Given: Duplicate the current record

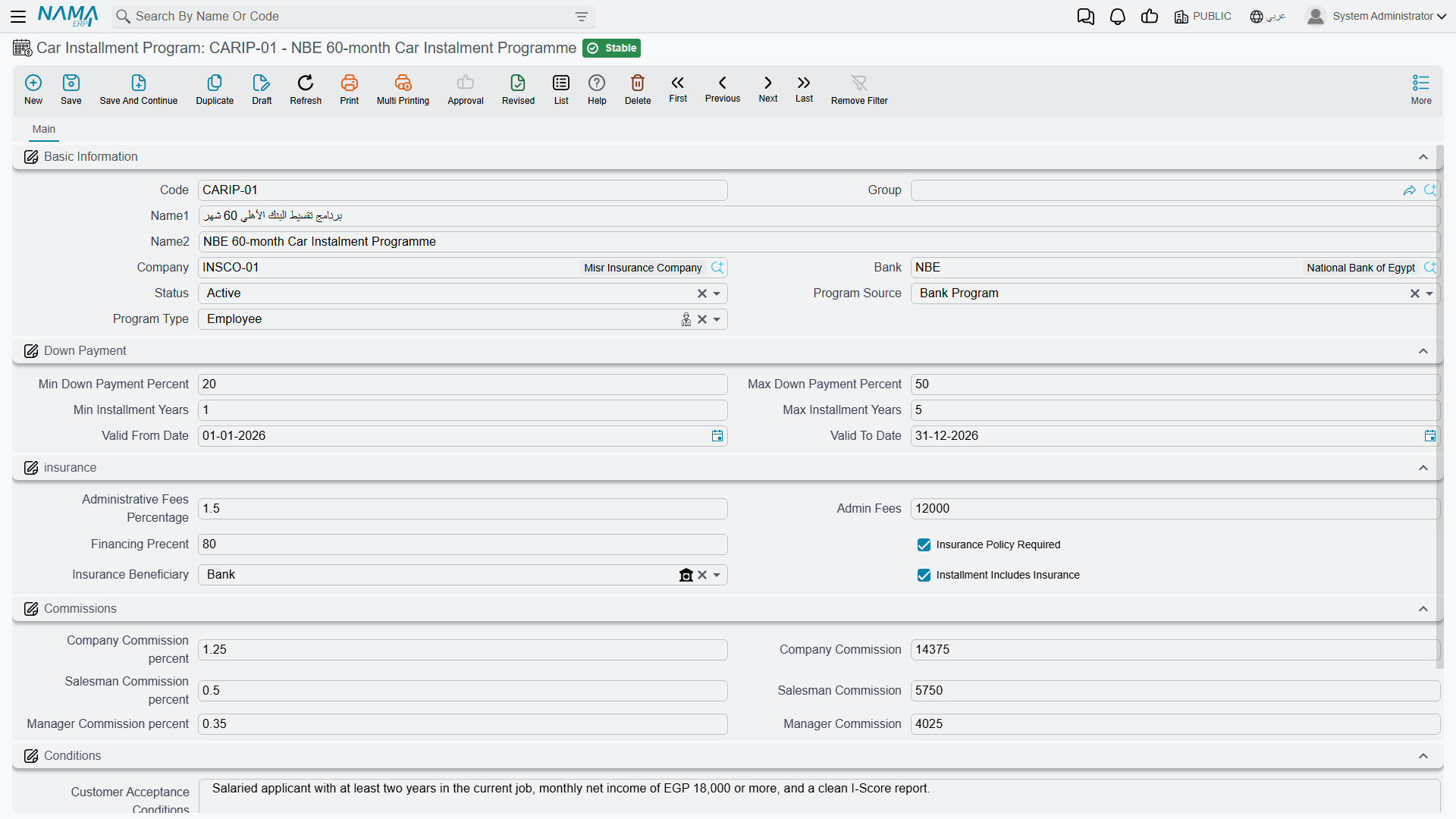Looking at the screenshot, I should click(x=215, y=89).
